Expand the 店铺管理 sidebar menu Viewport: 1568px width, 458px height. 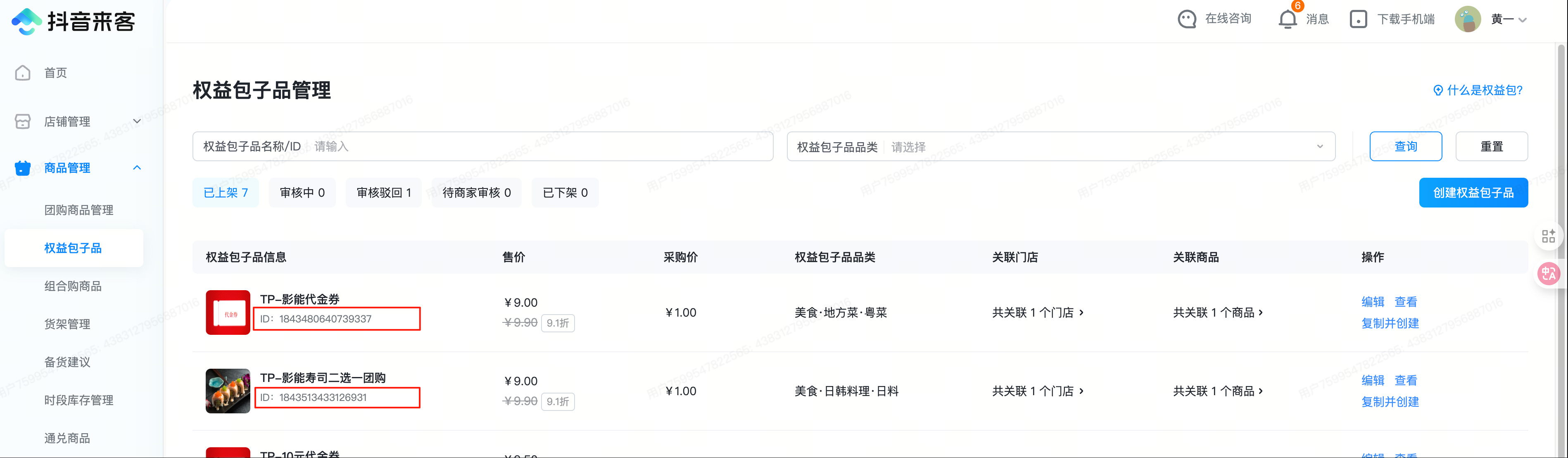pyautogui.click(x=137, y=121)
